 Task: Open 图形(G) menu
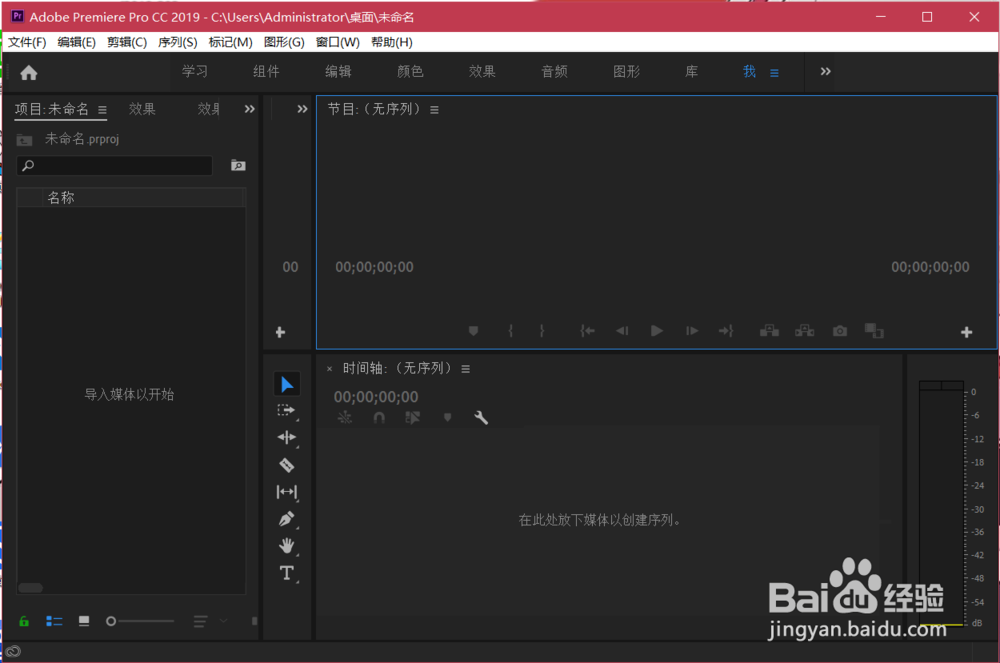(284, 42)
